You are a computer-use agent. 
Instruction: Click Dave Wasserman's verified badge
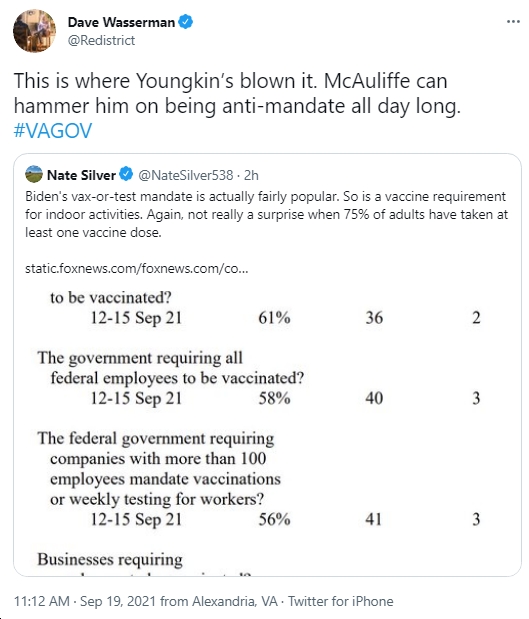click(x=186, y=22)
